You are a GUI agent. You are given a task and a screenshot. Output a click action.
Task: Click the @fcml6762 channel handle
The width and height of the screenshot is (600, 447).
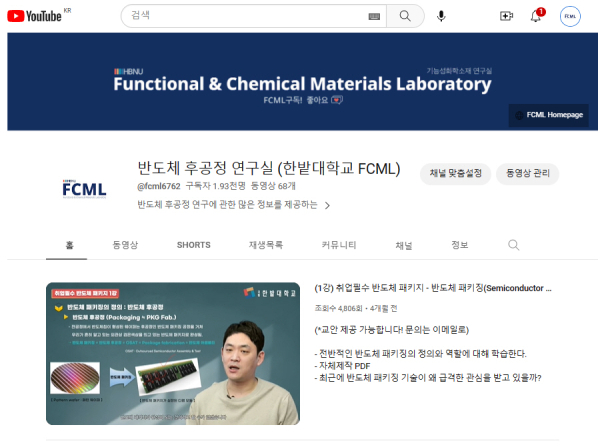(x=159, y=186)
